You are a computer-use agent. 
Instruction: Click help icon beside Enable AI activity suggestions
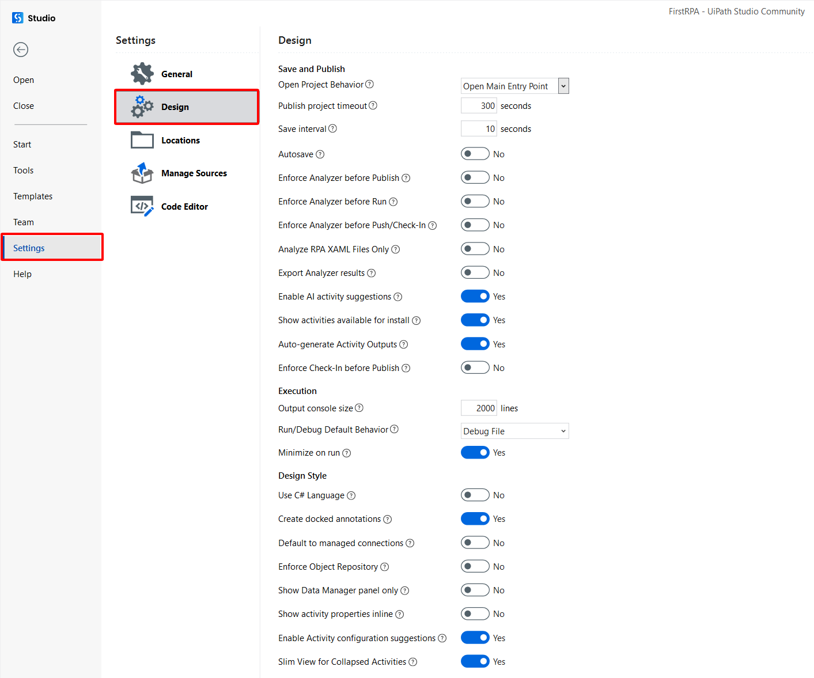398,297
